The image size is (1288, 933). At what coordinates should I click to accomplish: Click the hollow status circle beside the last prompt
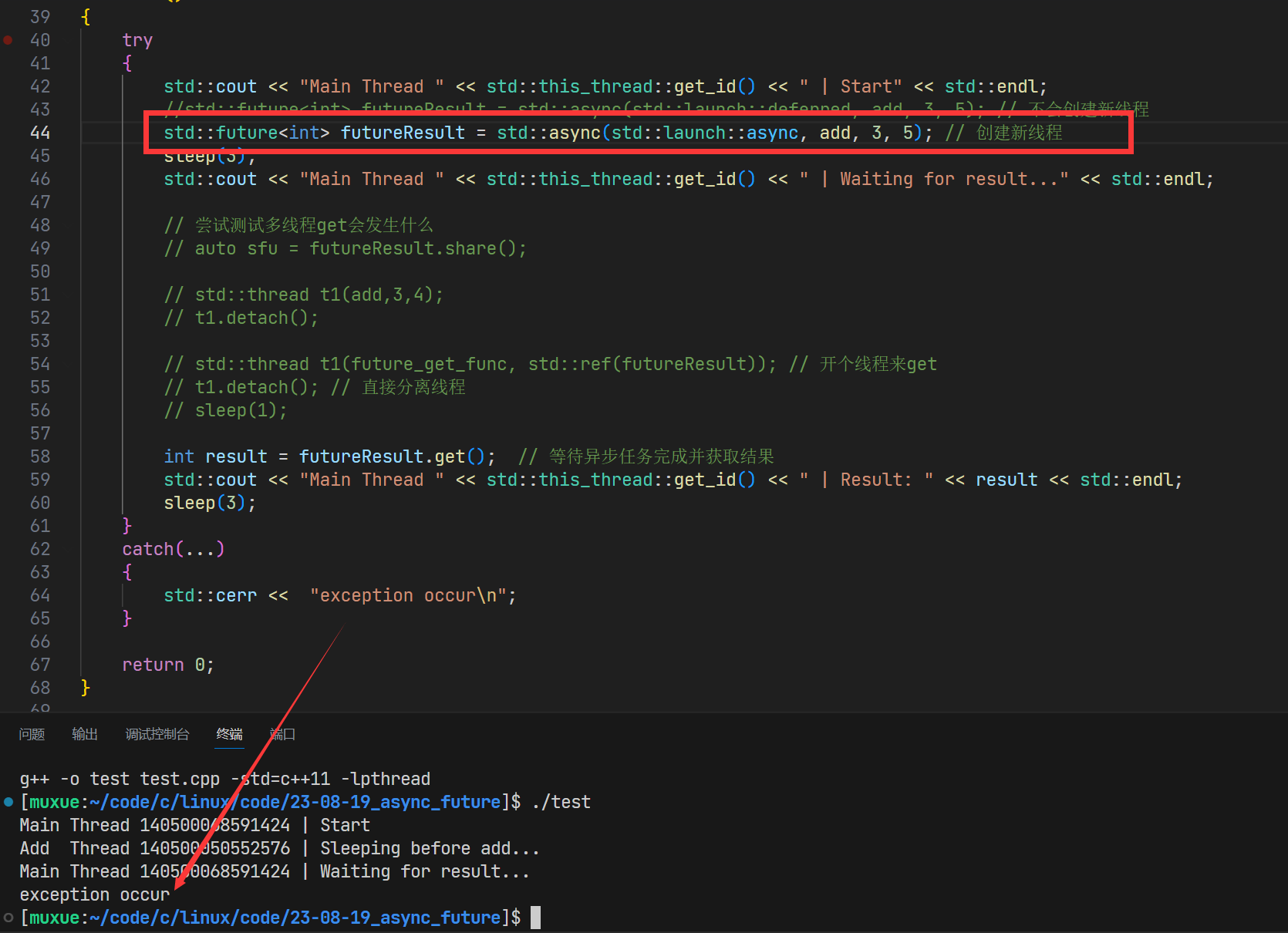(x=8, y=918)
